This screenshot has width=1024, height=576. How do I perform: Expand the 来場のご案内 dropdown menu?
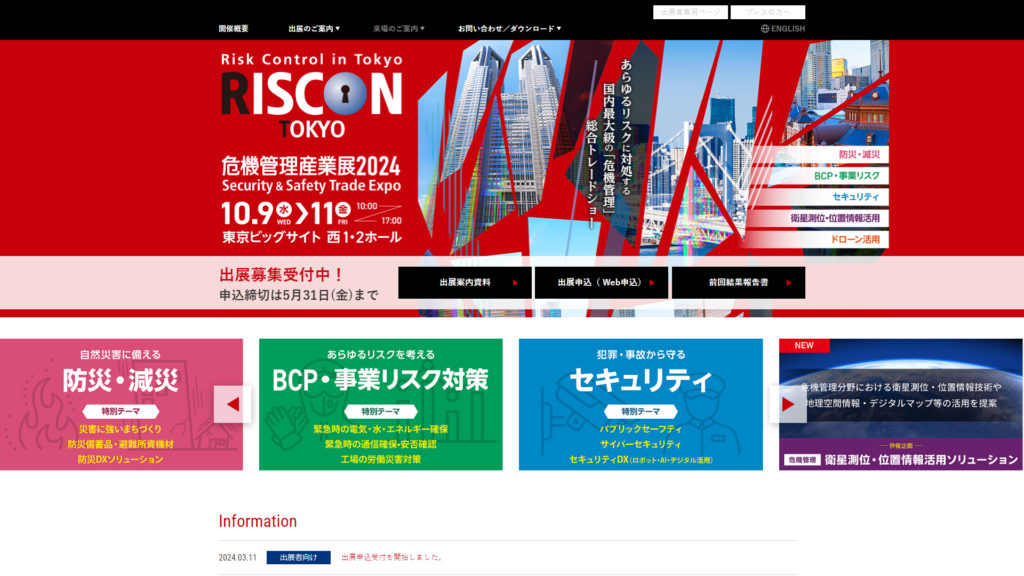tap(398, 29)
